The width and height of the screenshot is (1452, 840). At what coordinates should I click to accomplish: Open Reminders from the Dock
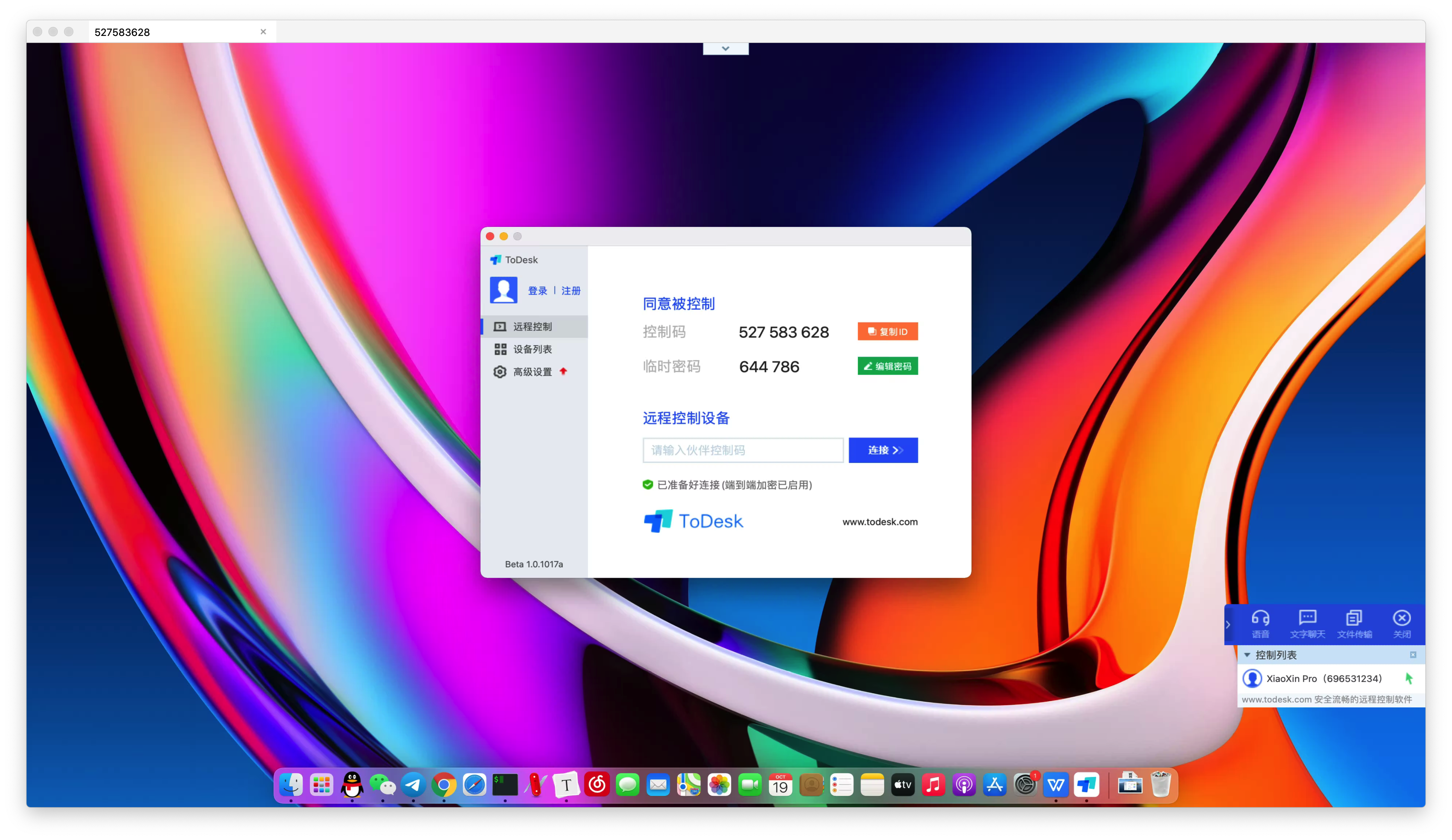coord(842,784)
